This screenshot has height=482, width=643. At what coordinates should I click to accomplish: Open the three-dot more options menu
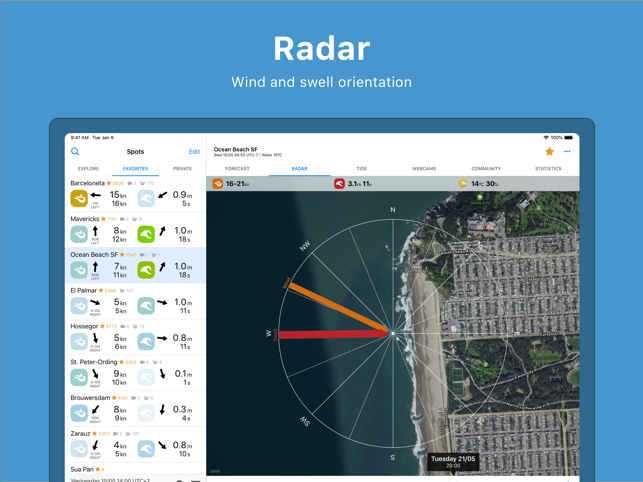coord(567,151)
